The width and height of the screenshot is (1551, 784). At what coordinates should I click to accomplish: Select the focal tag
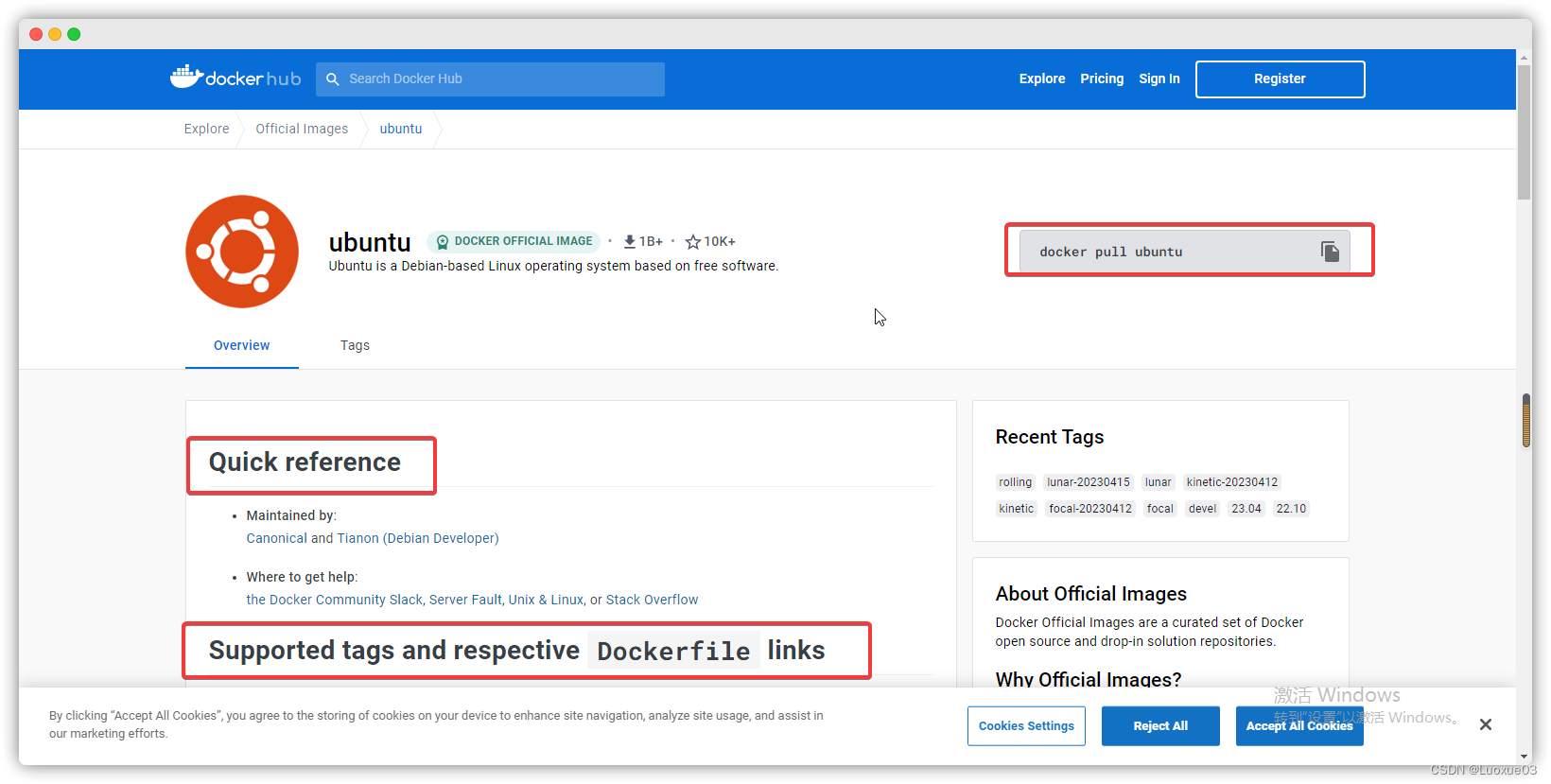click(x=1160, y=509)
